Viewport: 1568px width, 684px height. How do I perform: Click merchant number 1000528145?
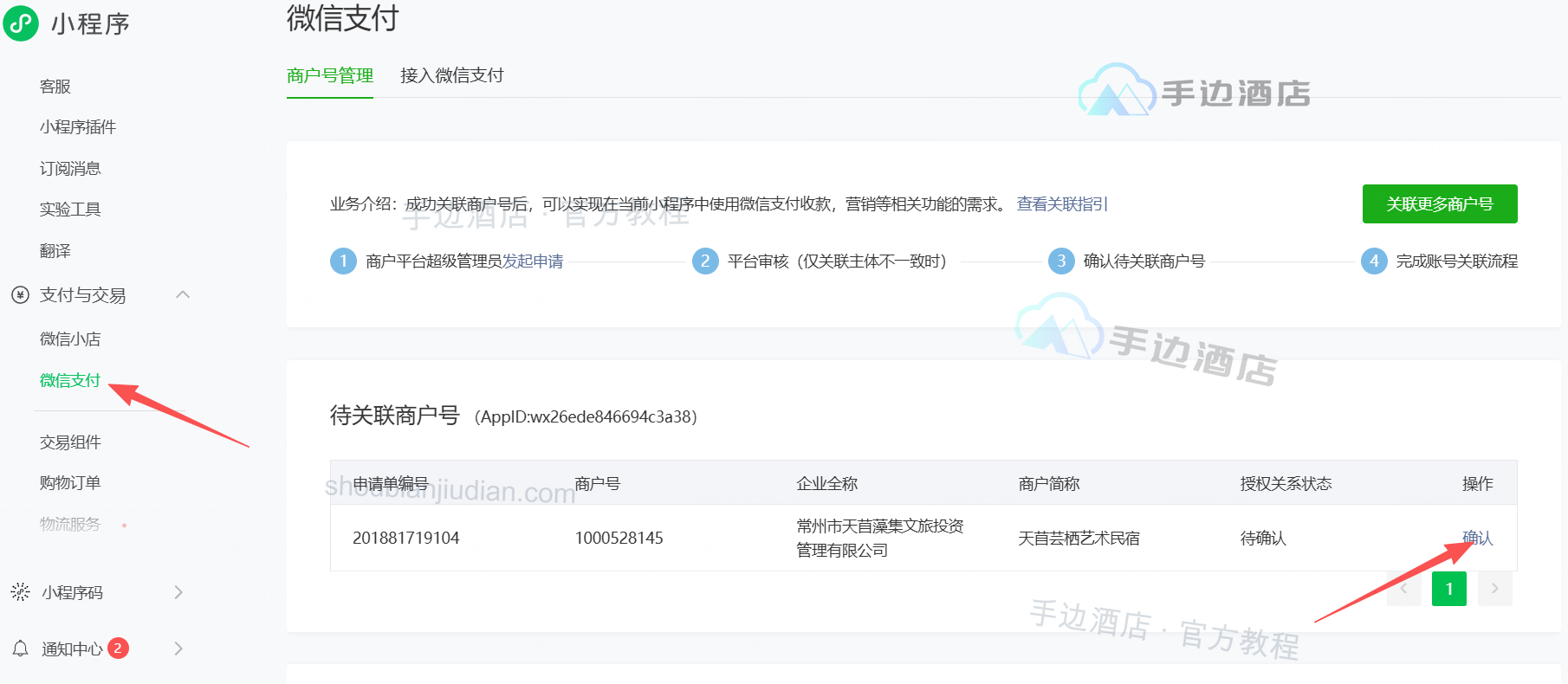click(619, 539)
